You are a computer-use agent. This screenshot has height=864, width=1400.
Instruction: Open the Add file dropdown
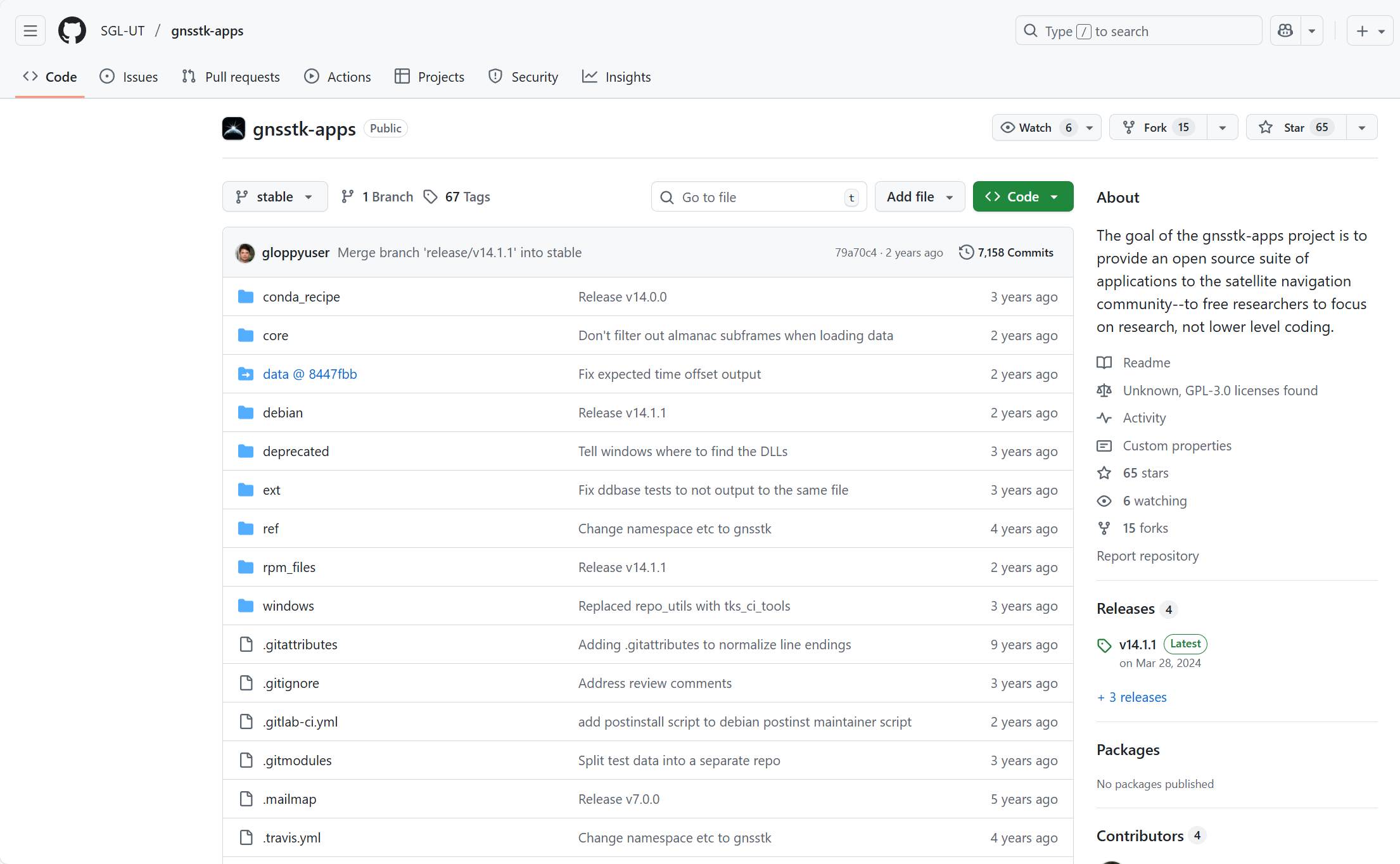pyautogui.click(x=919, y=197)
